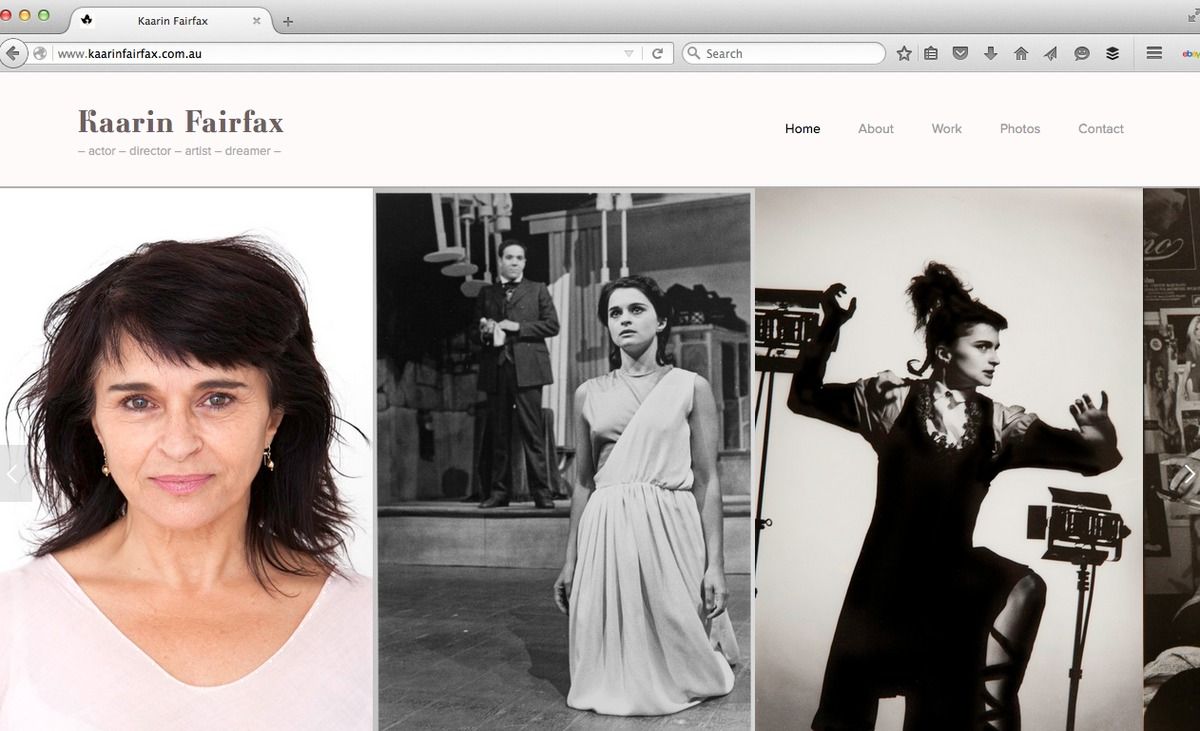Open the black-and-white stage performance photo
This screenshot has height=731, width=1200.
[x=563, y=461]
